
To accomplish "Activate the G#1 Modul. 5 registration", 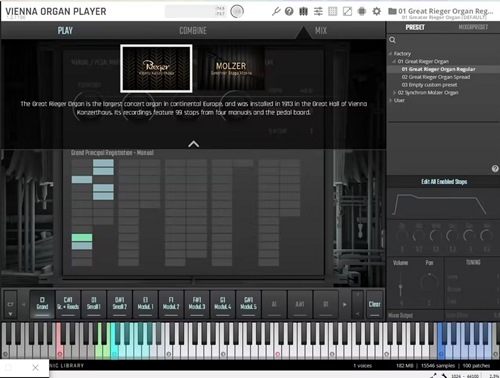I will pos(248,304).
